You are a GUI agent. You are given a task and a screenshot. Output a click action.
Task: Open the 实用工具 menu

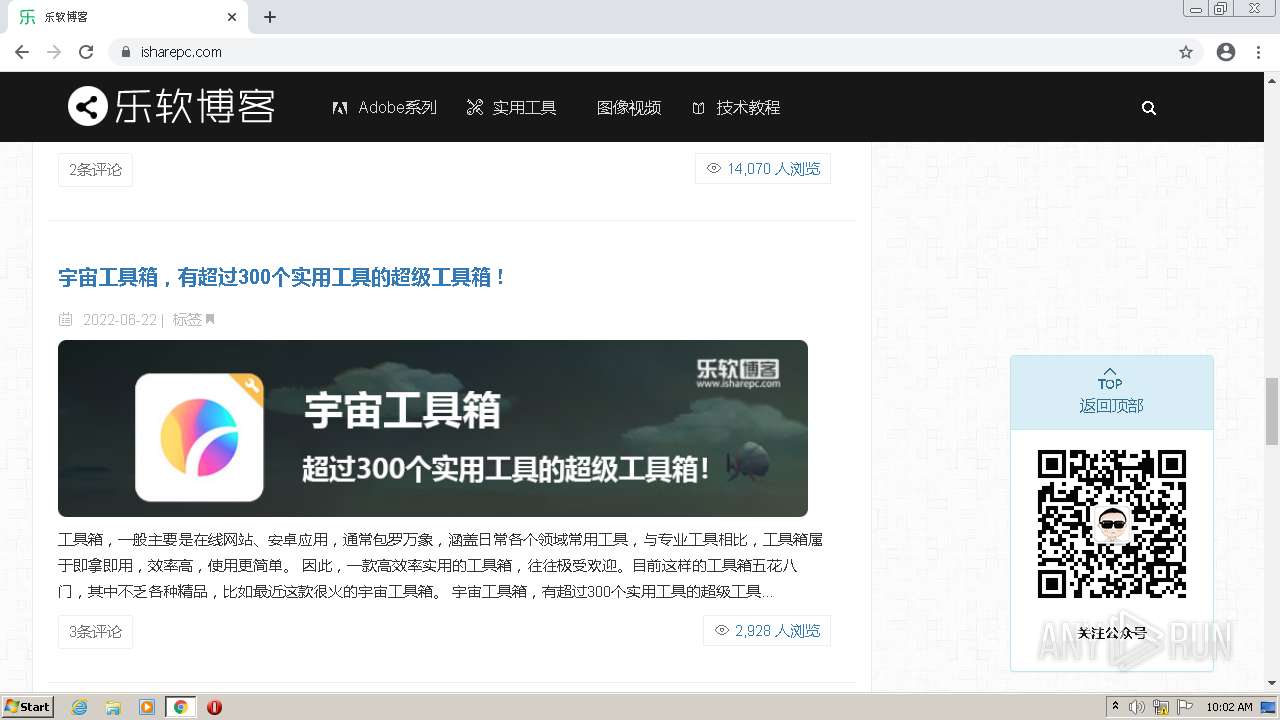512,107
